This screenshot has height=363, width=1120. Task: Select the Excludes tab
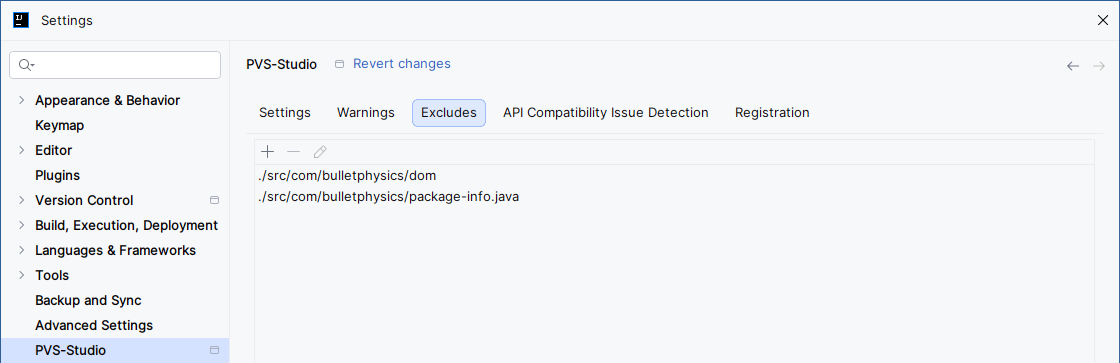point(449,113)
